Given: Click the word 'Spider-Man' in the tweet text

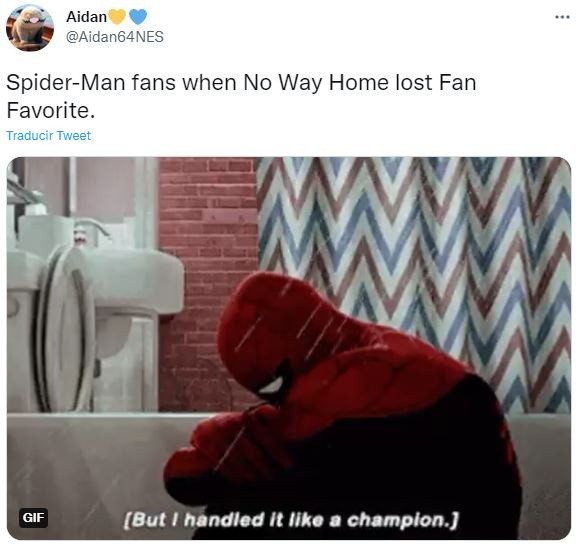Looking at the screenshot, I should 66,82.
